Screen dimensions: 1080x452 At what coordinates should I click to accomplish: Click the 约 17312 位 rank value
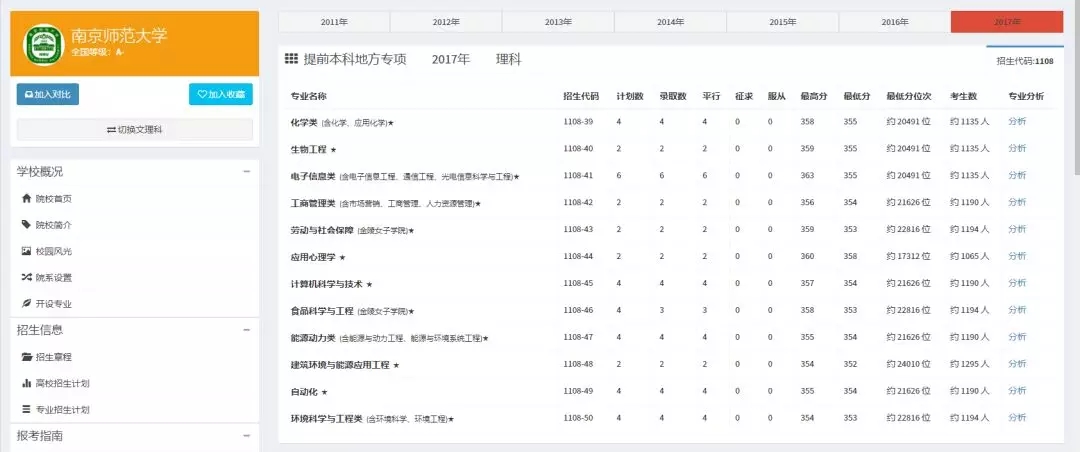pos(908,256)
